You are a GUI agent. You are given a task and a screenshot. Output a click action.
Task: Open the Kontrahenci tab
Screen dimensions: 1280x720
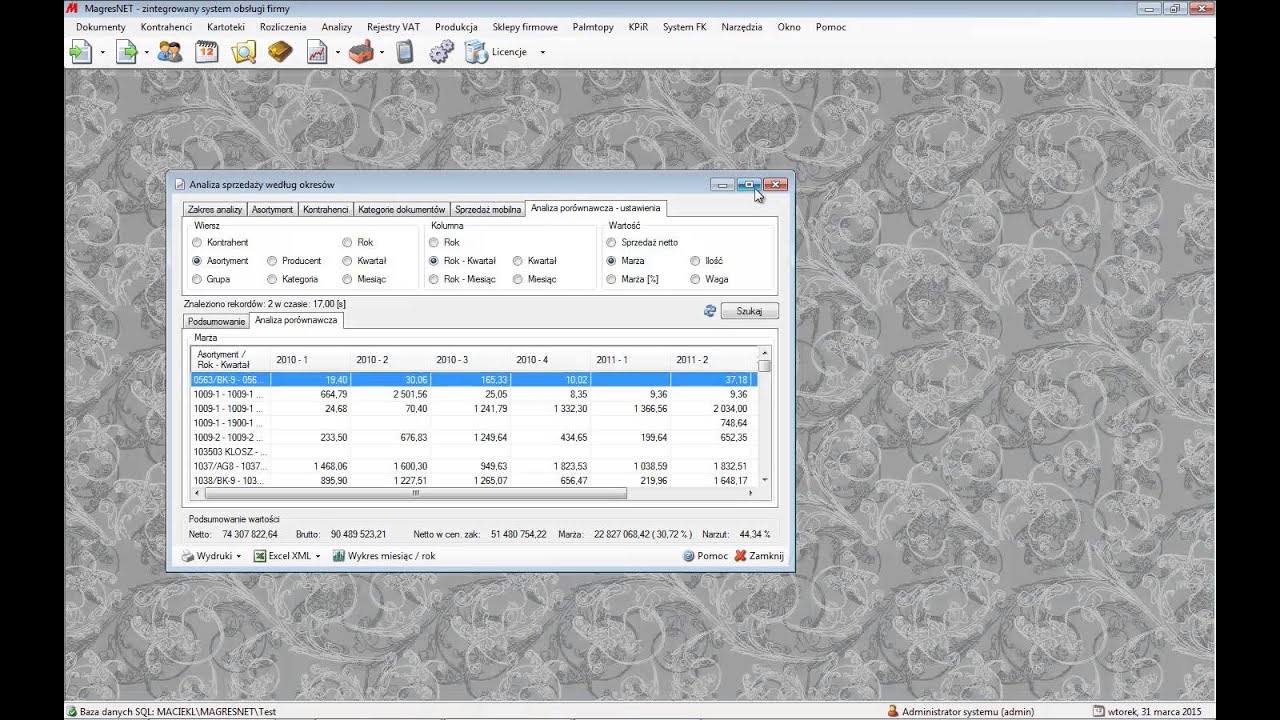click(x=325, y=209)
